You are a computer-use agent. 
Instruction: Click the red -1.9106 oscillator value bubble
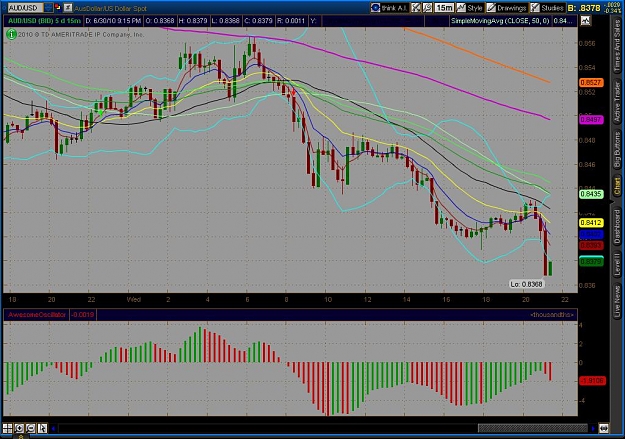592,381
